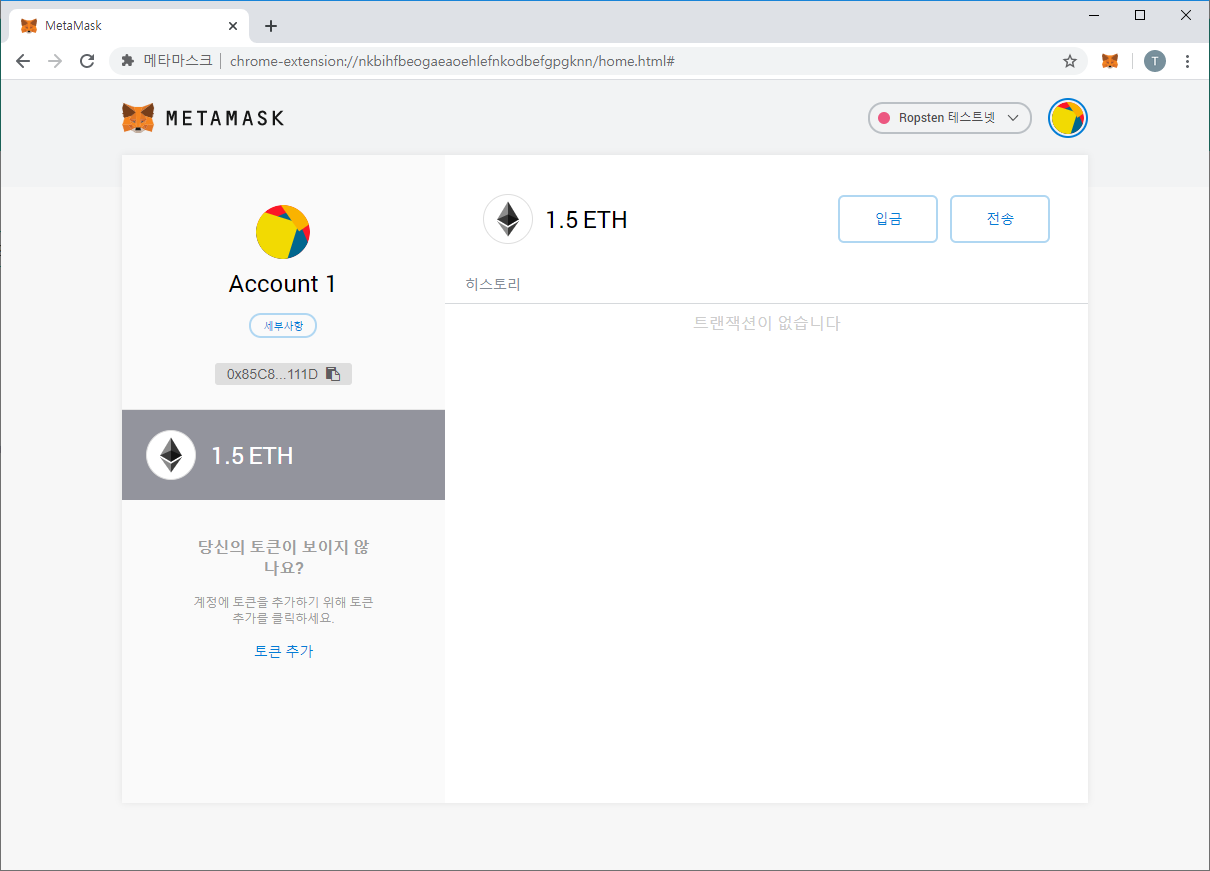Copy address 0x85C8...111D to clipboard

(x=283, y=374)
